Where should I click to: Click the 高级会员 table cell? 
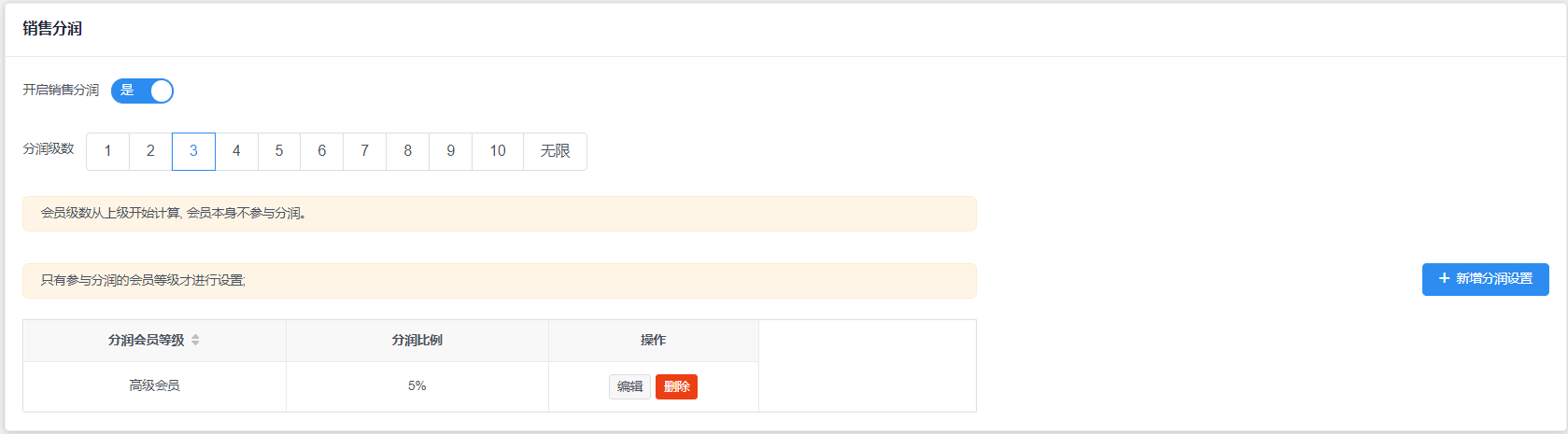click(154, 386)
